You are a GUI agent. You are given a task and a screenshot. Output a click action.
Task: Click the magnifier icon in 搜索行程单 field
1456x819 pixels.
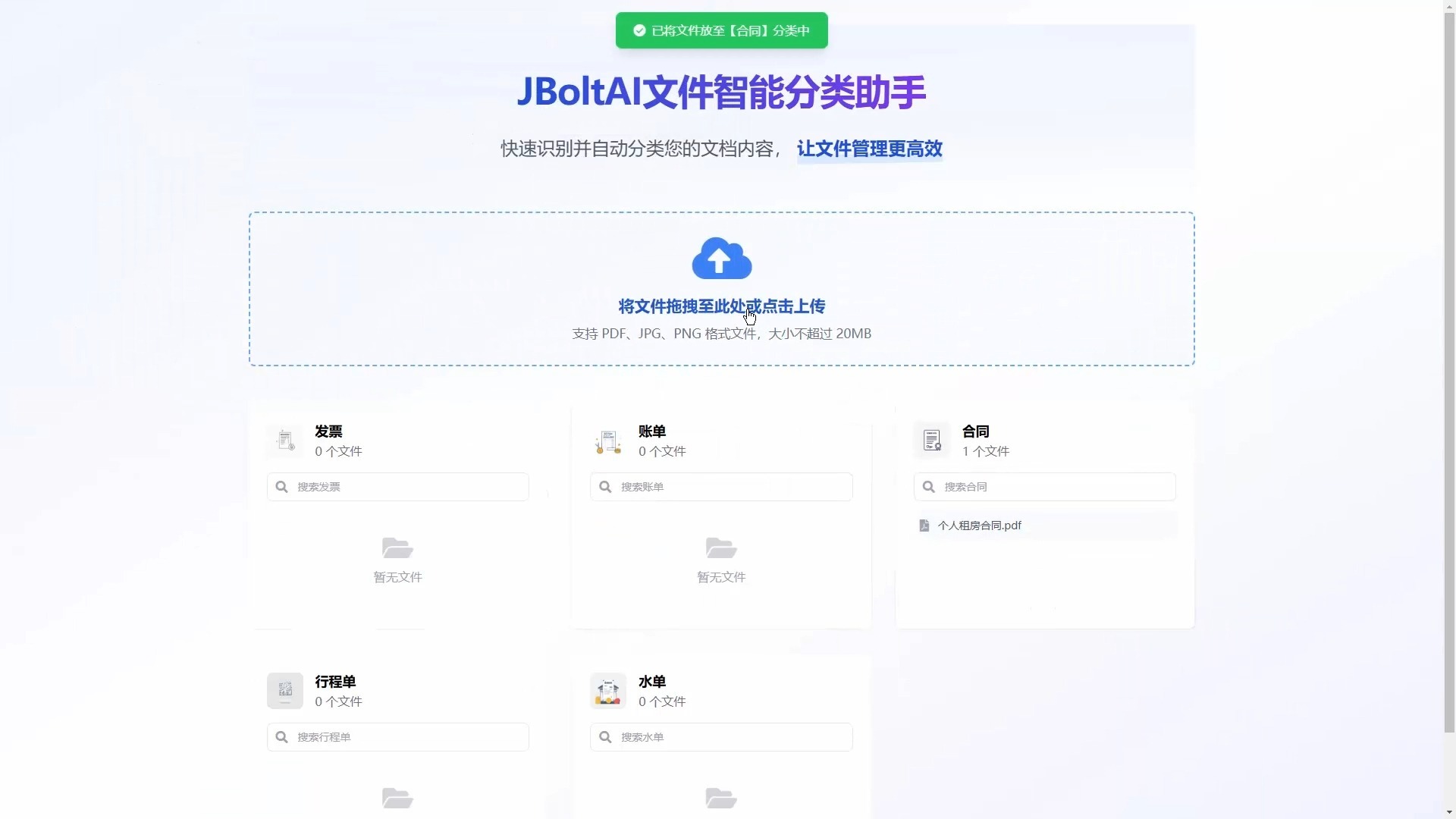click(x=281, y=737)
